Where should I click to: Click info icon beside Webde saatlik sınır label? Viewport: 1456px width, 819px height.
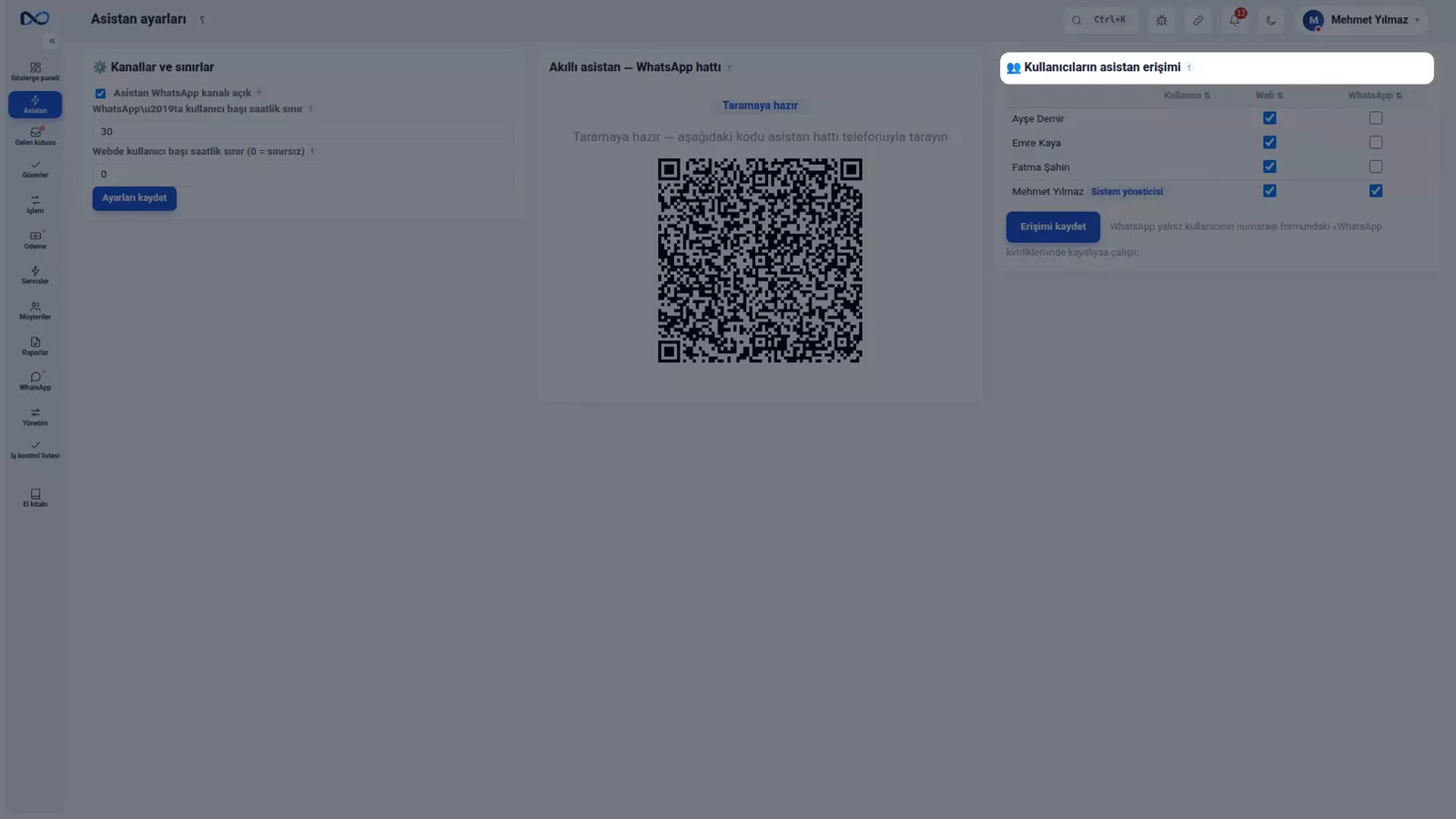tap(312, 152)
